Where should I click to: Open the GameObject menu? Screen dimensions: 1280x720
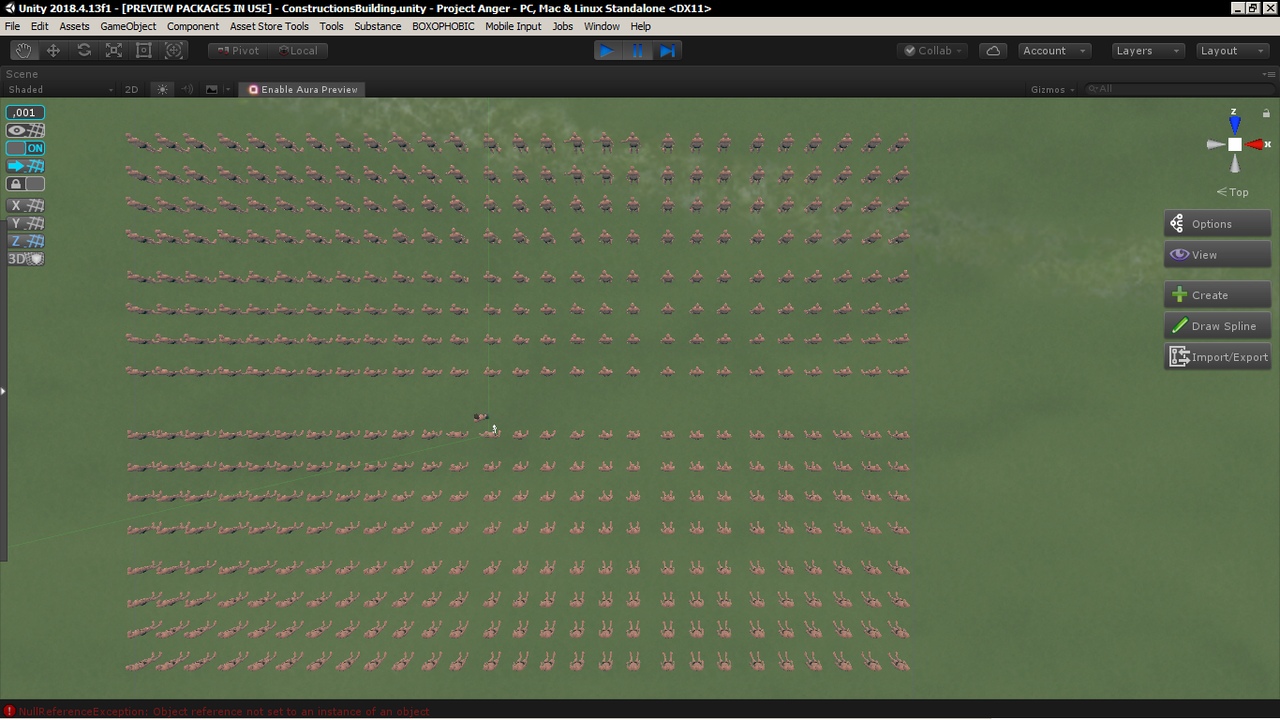coord(128,26)
